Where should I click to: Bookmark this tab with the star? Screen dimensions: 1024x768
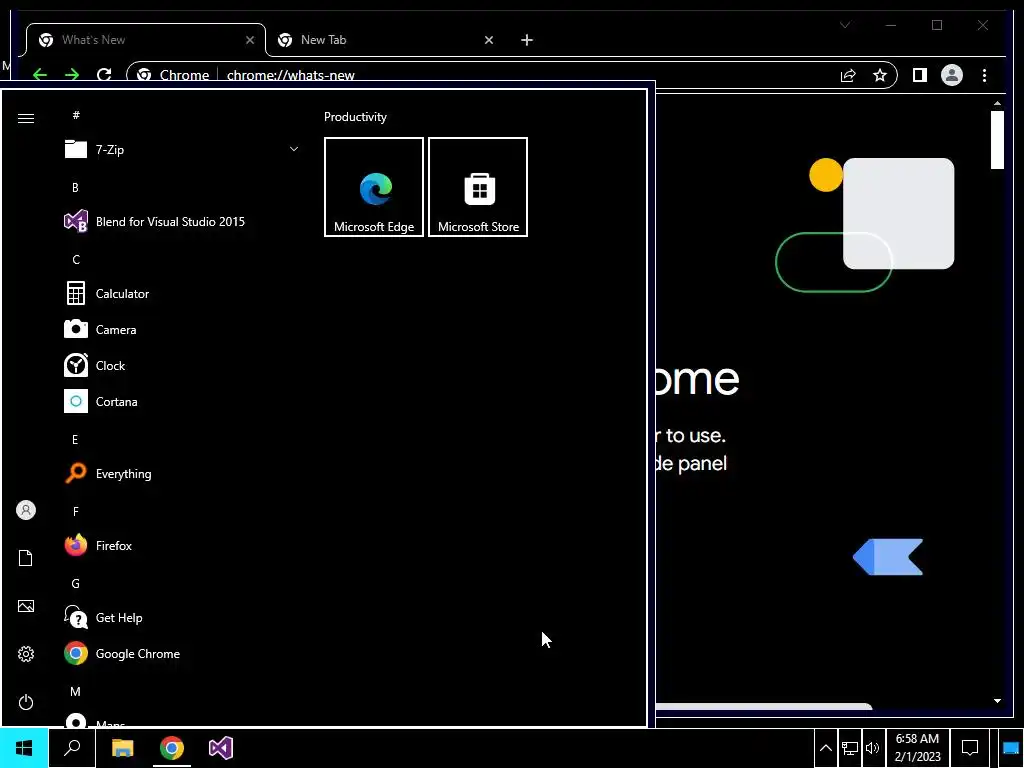(x=880, y=75)
